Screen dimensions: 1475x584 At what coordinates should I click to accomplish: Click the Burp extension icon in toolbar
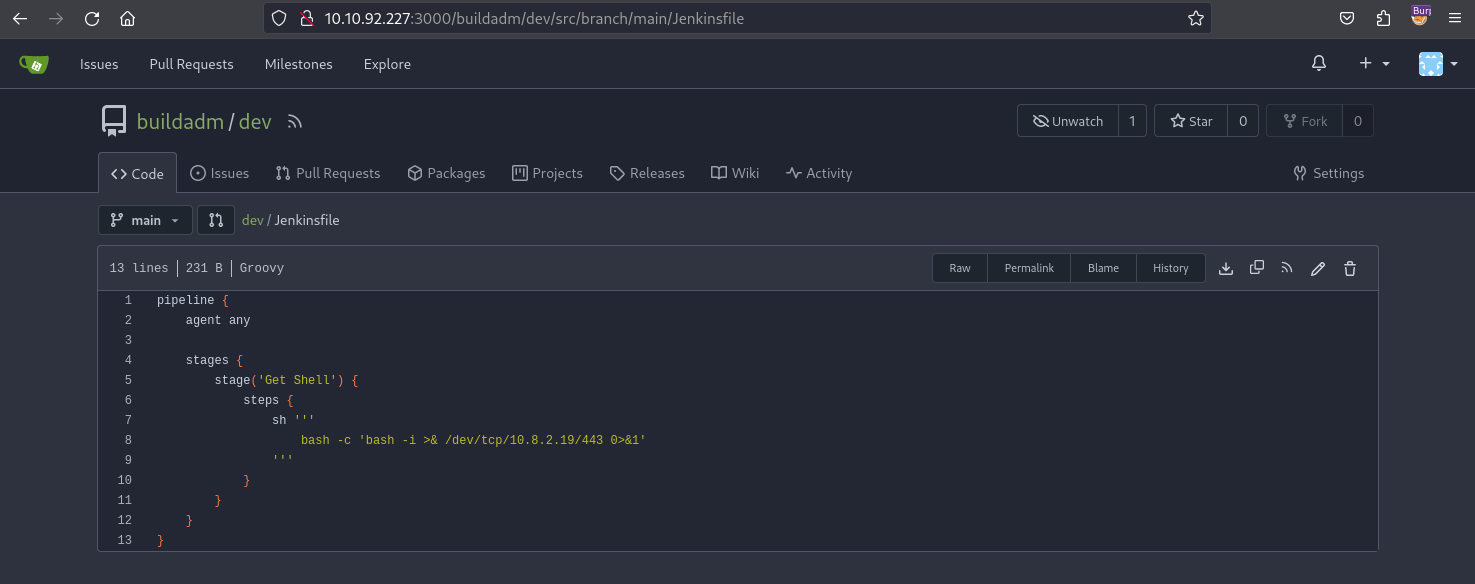(1420, 16)
